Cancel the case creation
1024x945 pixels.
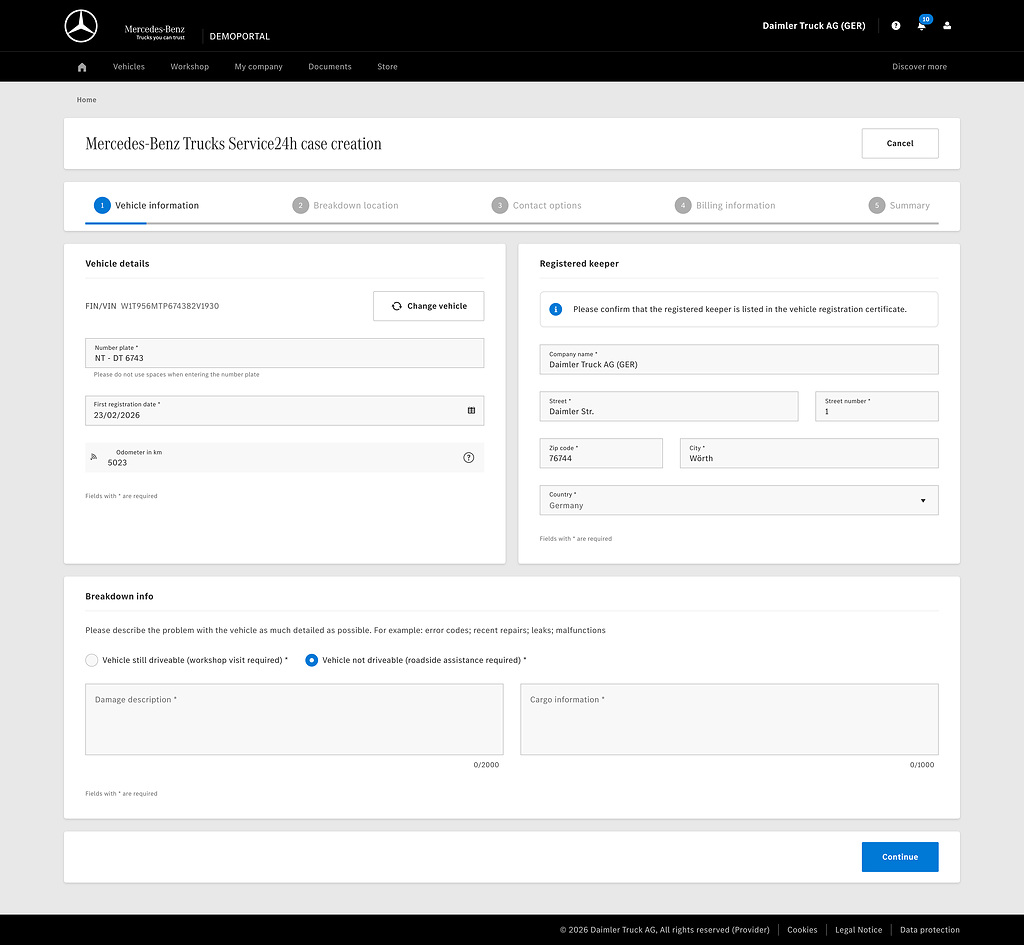[x=900, y=144]
